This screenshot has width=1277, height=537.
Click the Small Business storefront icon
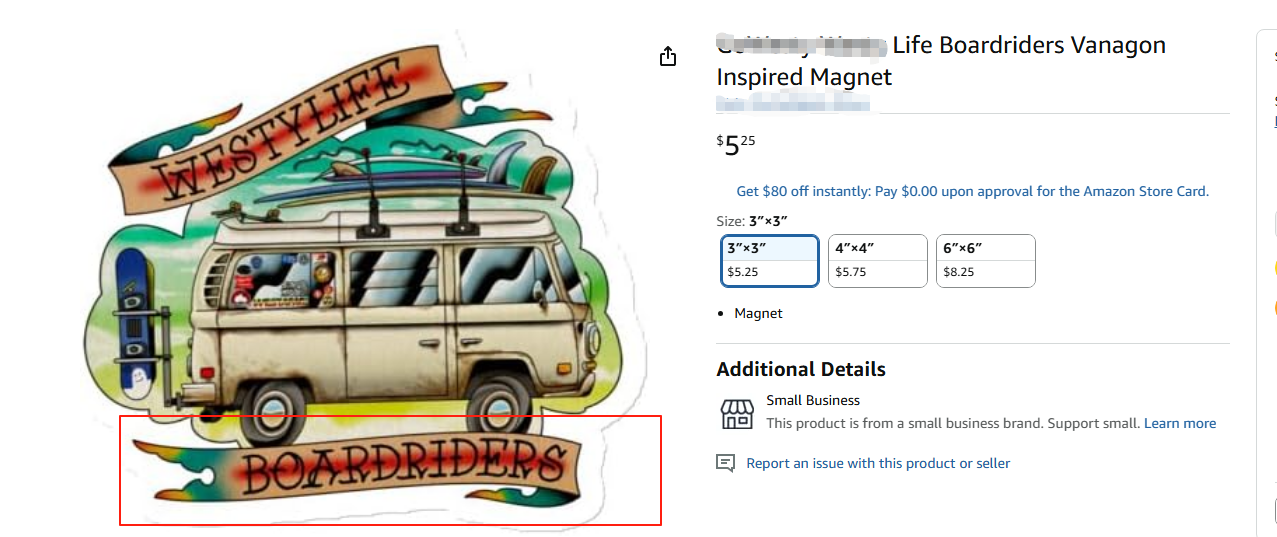tap(737, 414)
